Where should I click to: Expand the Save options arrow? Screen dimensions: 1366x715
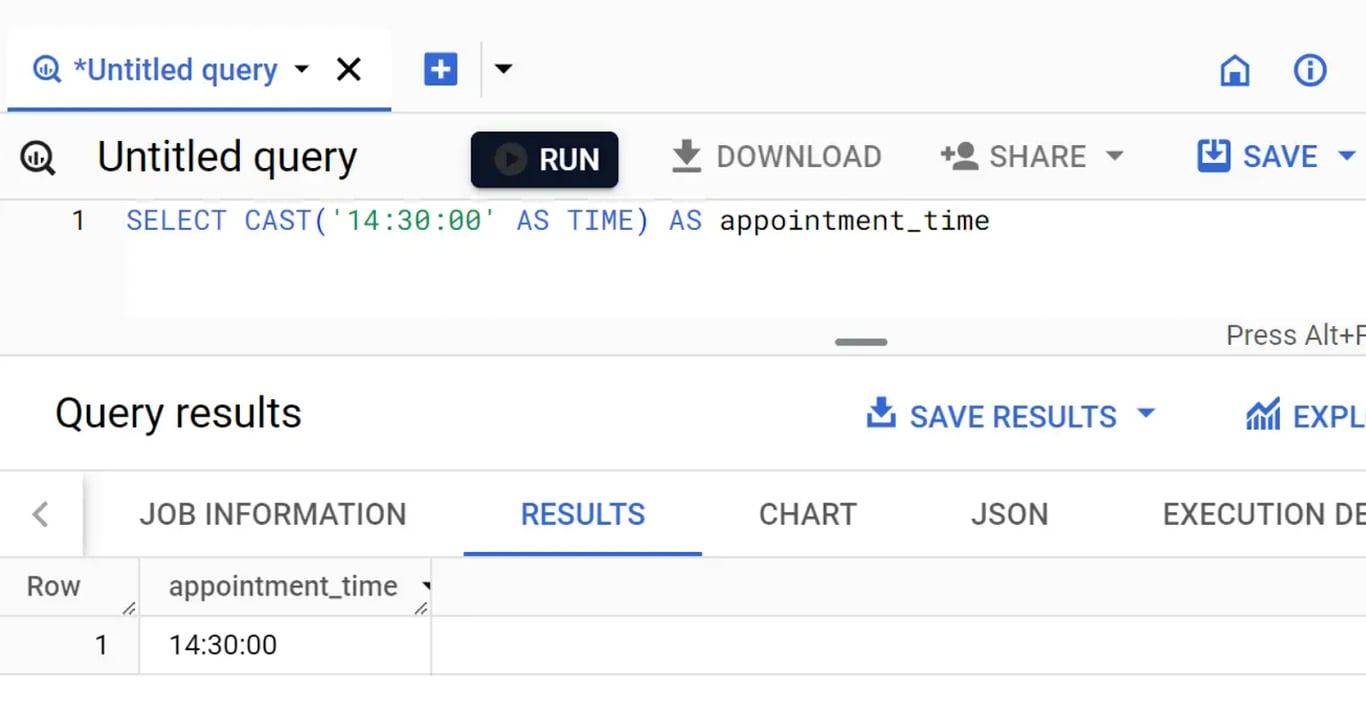tap(1346, 156)
